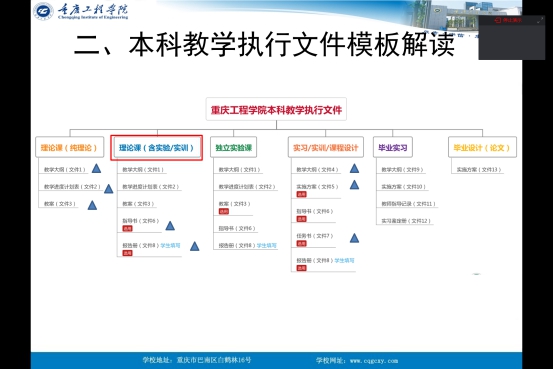Click blue triangle beside 教案(文件3) in 纯理论 column

(x=92, y=205)
